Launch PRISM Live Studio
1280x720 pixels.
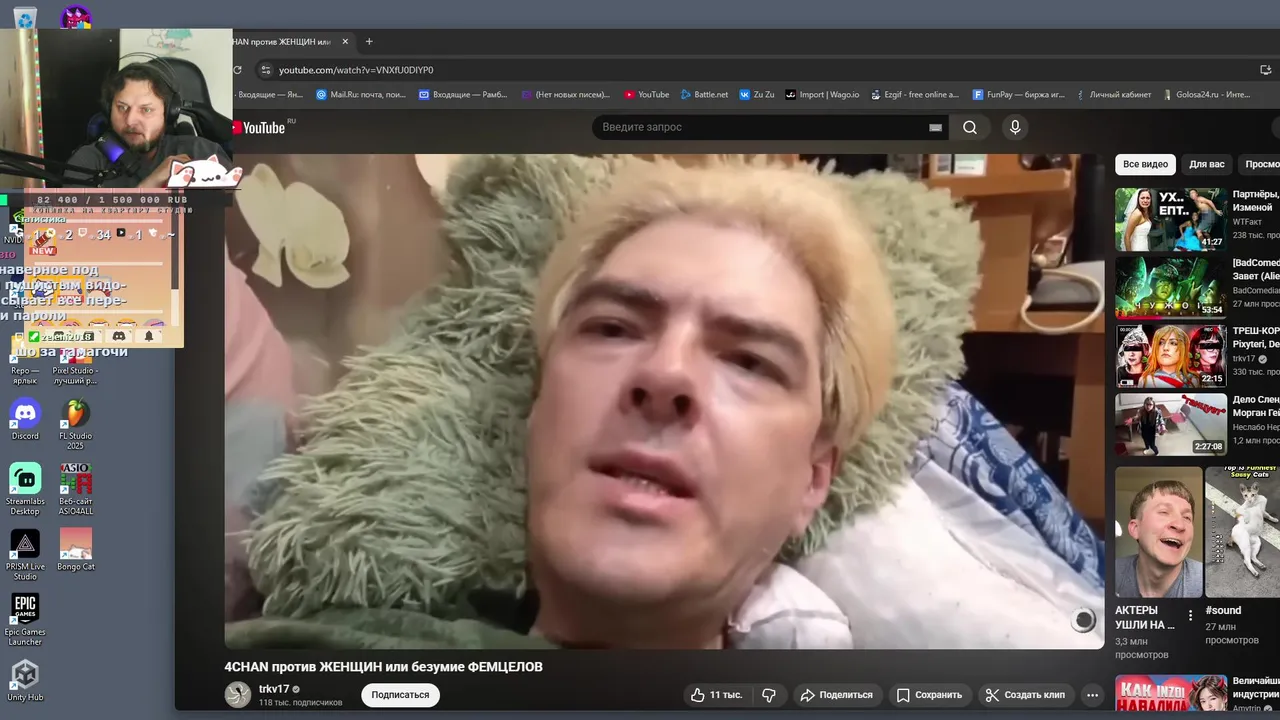click(x=25, y=555)
